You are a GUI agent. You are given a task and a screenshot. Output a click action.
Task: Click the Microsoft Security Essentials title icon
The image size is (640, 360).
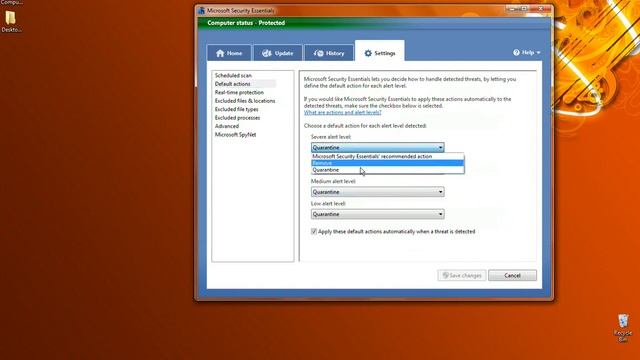click(x=201, y=11)
